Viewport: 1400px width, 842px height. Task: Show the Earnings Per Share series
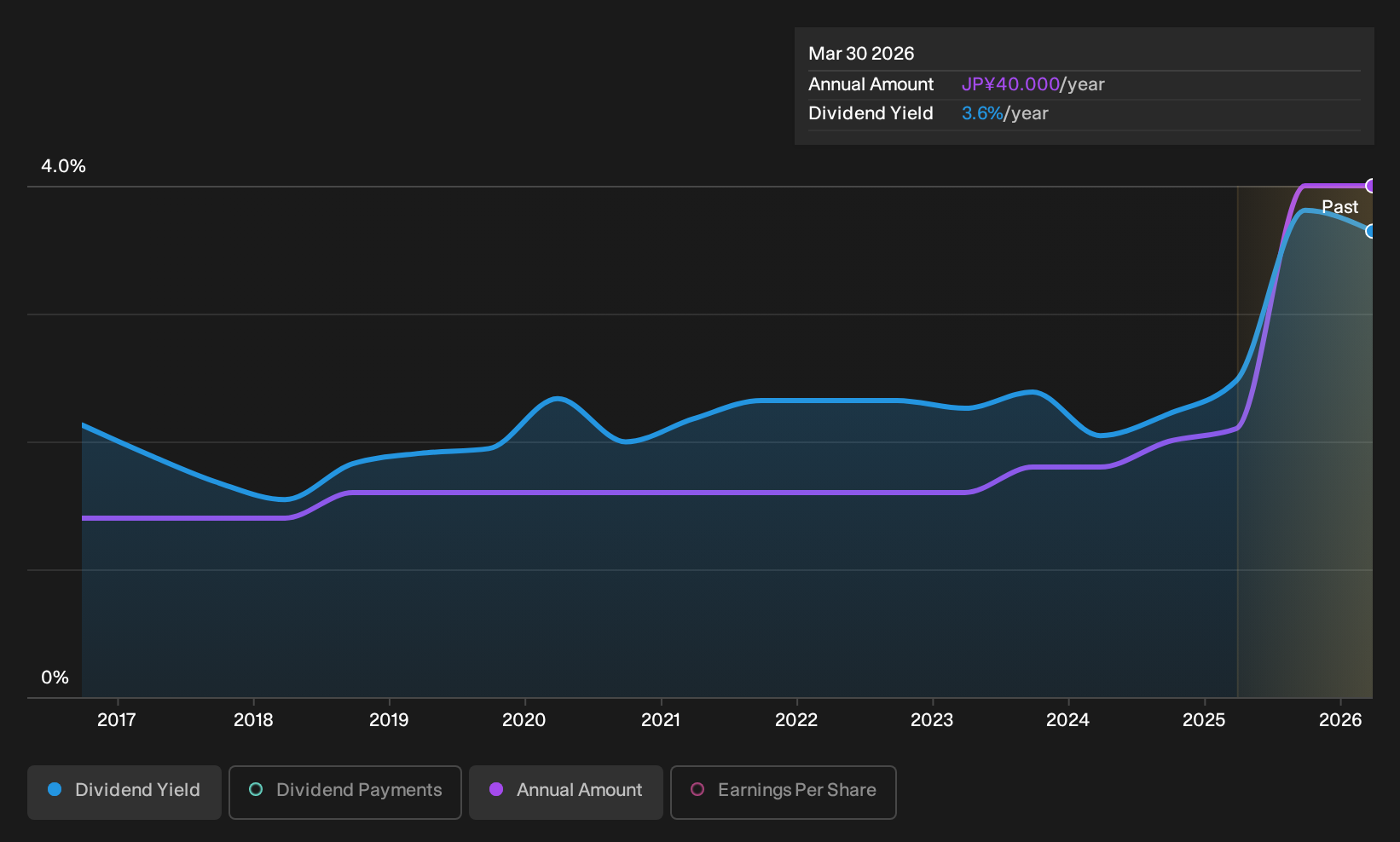pos(784,792)
